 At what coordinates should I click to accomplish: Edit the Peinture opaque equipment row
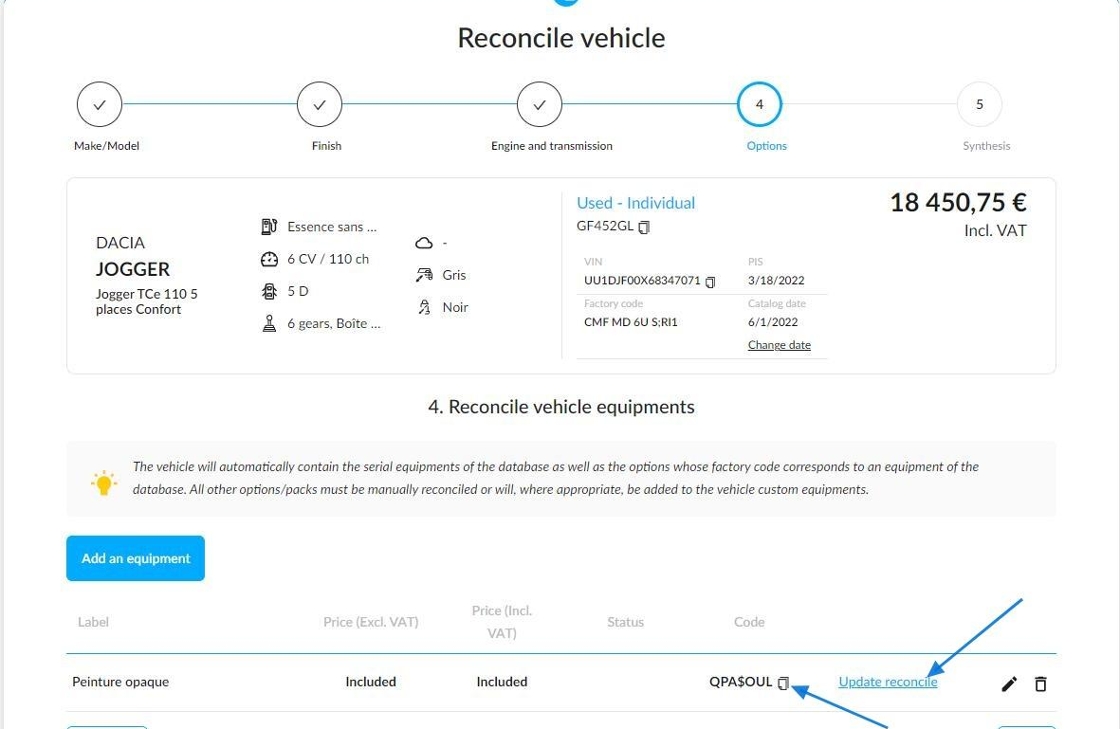point(1009,684)
